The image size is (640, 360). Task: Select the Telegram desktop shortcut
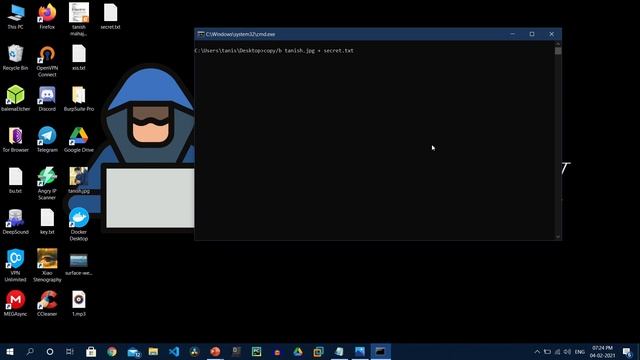coord(47,139)
